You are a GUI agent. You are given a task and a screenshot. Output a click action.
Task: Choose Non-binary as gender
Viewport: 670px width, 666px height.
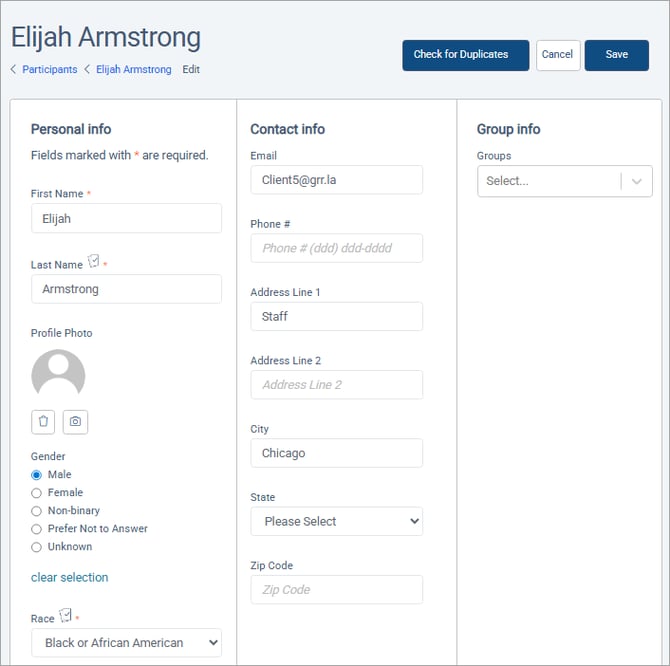[x=37, y=511]
